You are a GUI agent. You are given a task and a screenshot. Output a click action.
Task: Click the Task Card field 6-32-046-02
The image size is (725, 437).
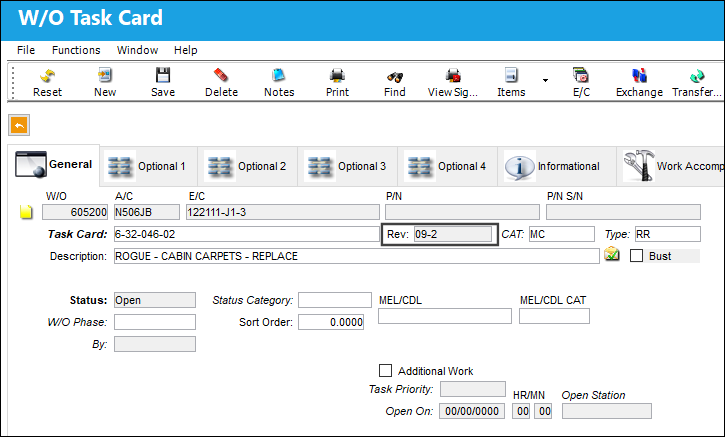point(246,234)
